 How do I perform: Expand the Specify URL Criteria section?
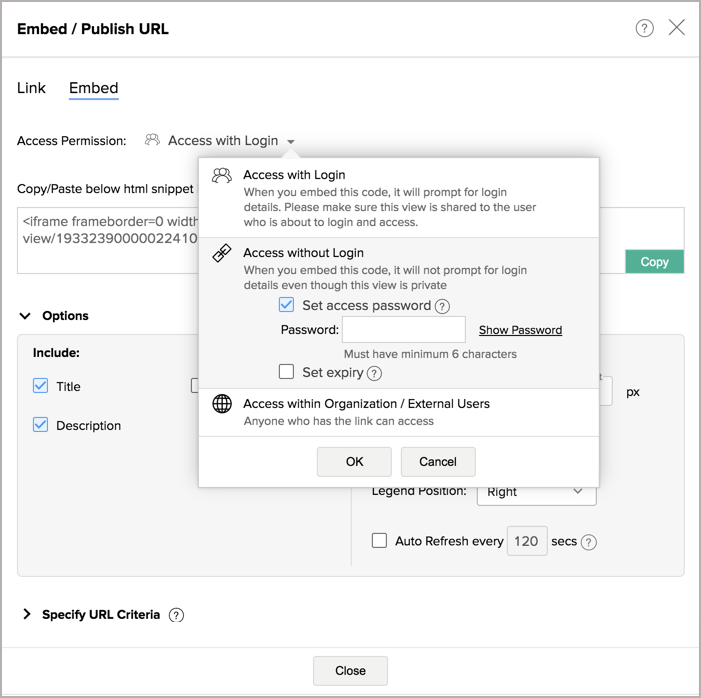click(x=27, y=614)
